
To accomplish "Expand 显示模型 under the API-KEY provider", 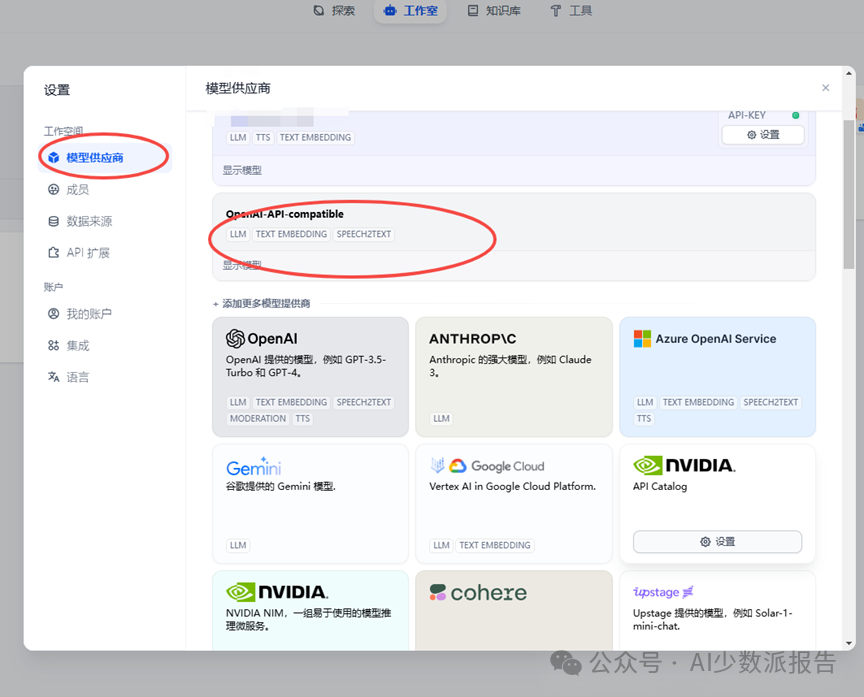I will click(242, 170).
